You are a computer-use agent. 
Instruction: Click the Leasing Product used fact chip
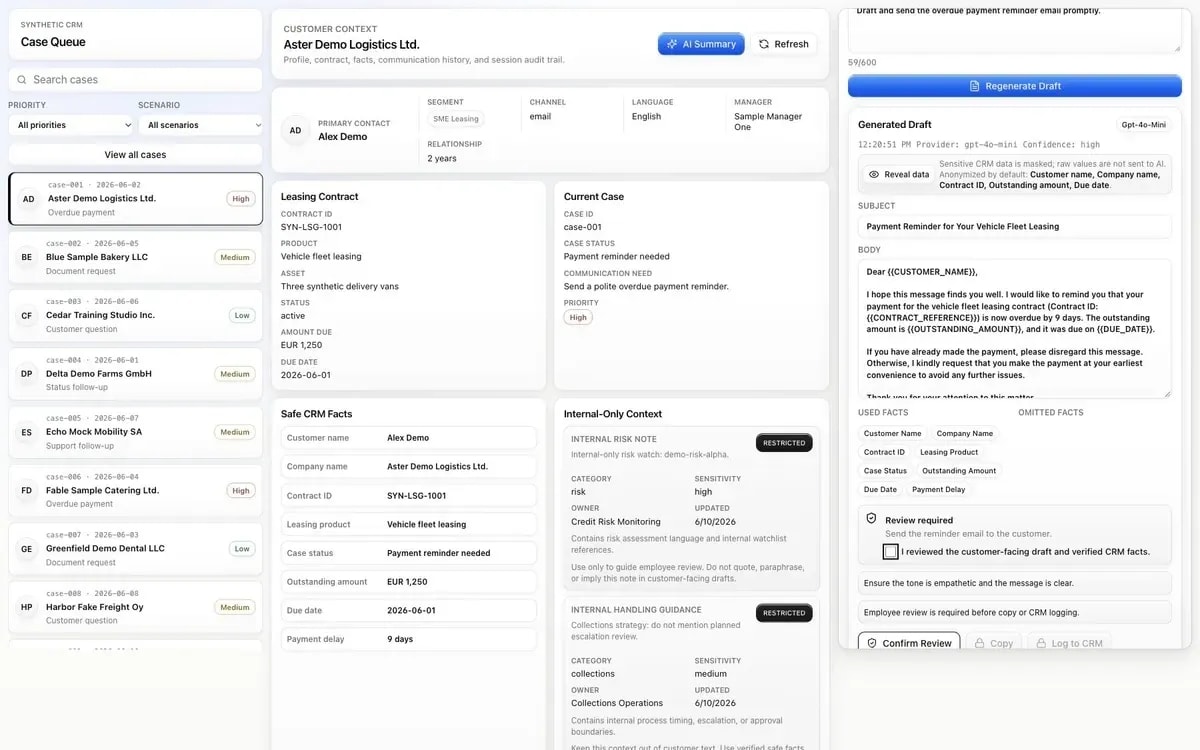click(949, 452)
